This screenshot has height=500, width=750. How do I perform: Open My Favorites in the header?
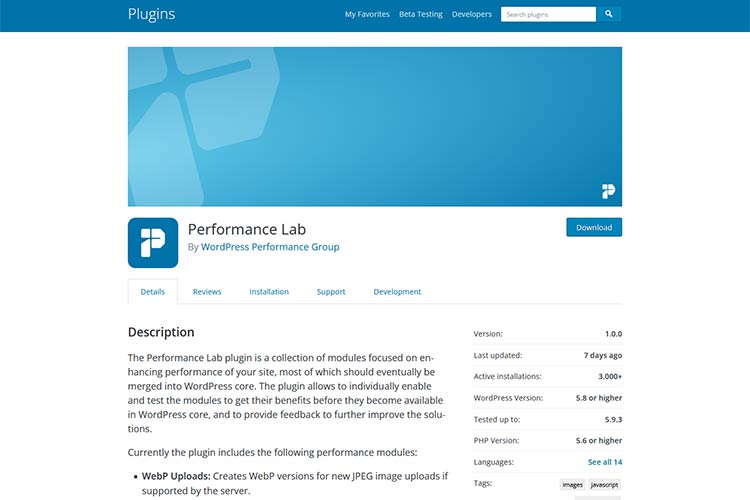[x=367, y=14]
